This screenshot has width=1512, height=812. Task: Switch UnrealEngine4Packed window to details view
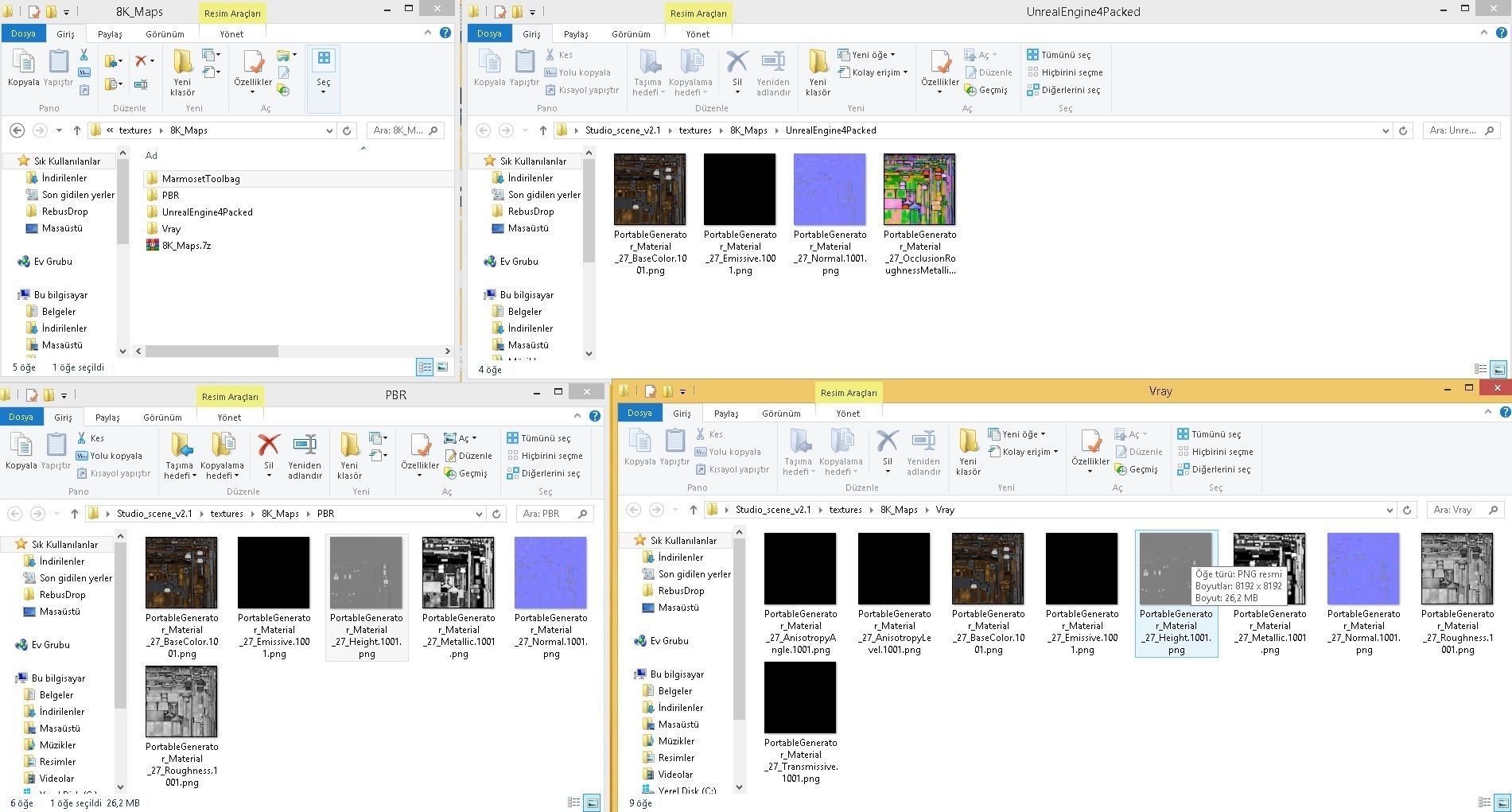[x=1480, y=369]
